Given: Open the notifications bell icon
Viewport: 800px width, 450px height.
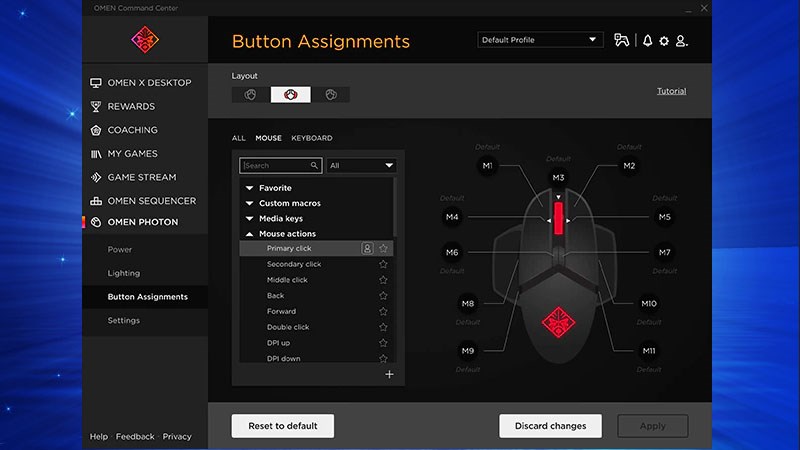Looking at the screenshot, I should (x=647, y=41).
